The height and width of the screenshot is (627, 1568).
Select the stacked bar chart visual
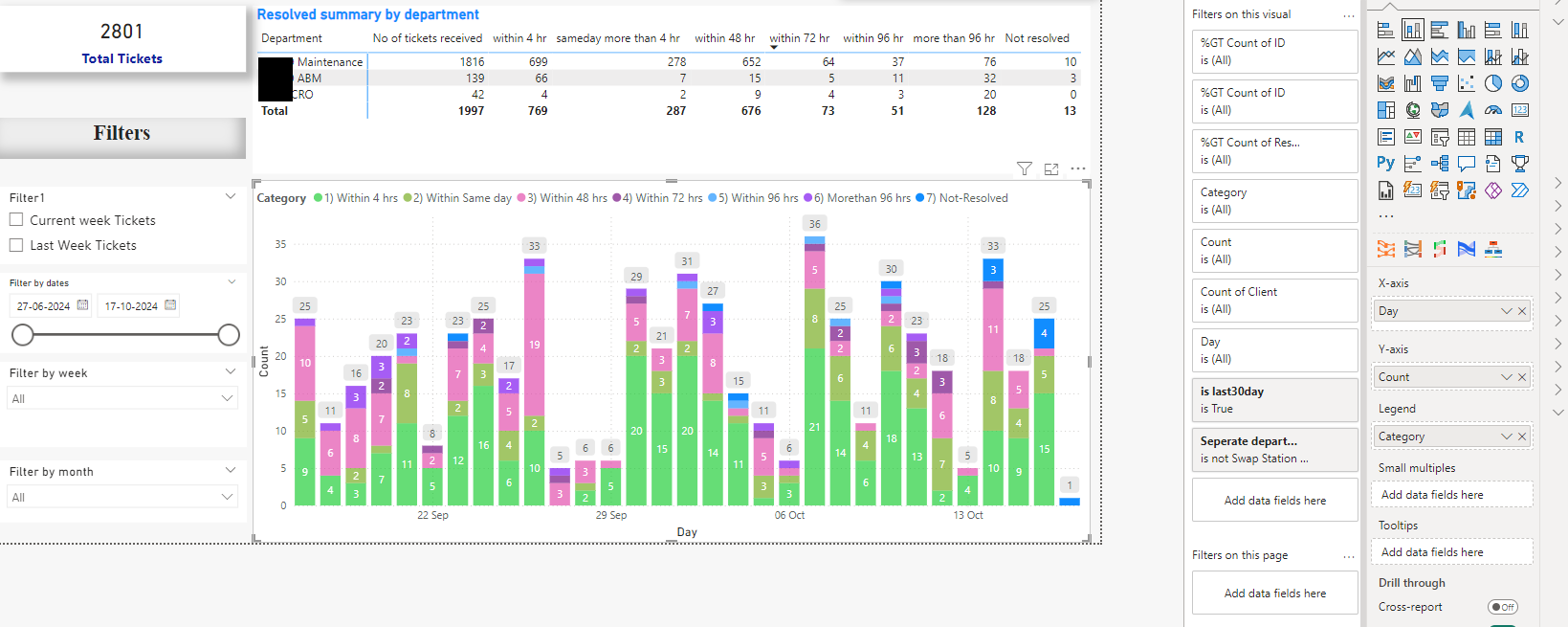[x=1386, y=30]
